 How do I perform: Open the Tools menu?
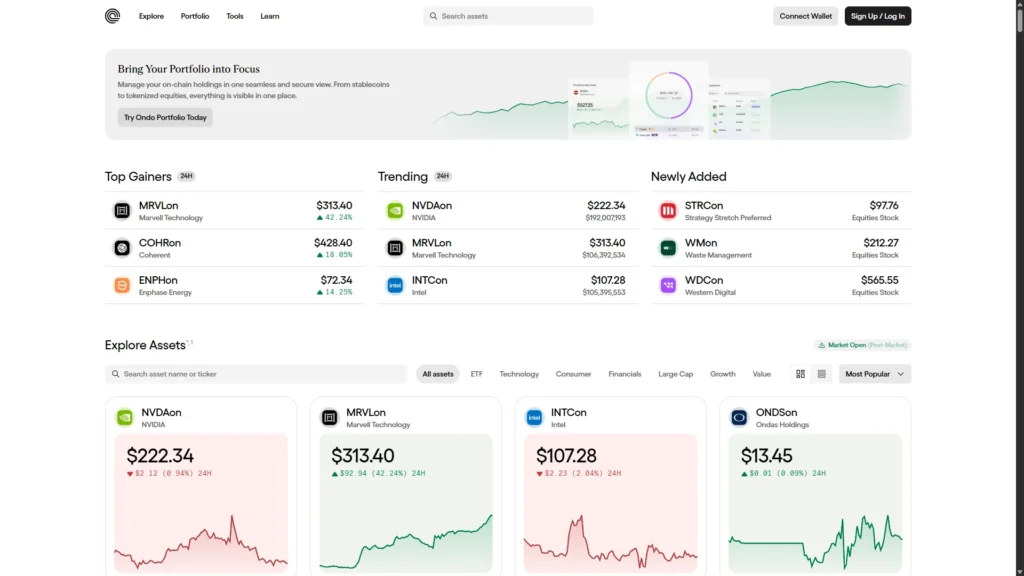[234, 16]
